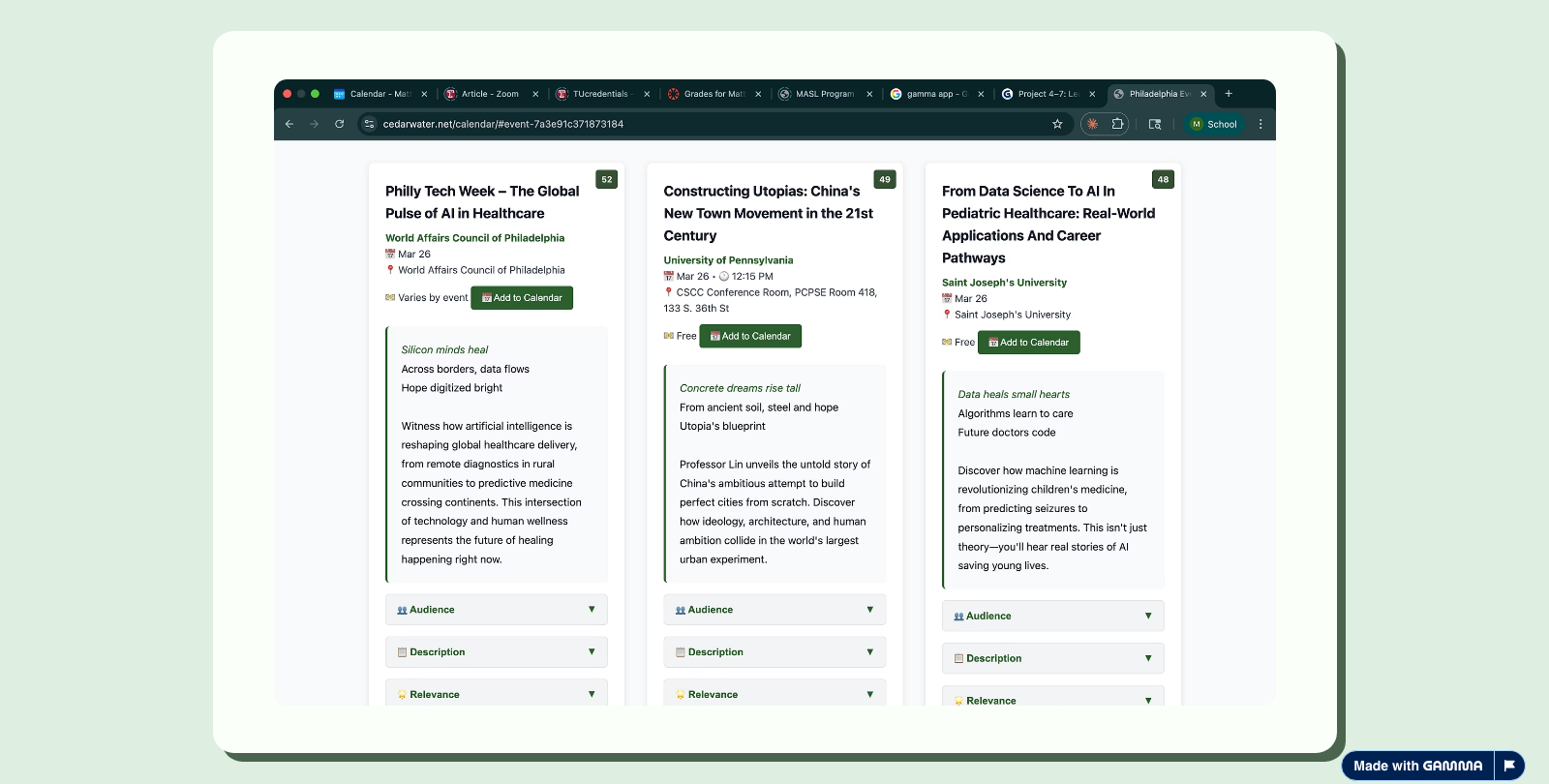Open a new tab with plus icon

coord(1229,94)
